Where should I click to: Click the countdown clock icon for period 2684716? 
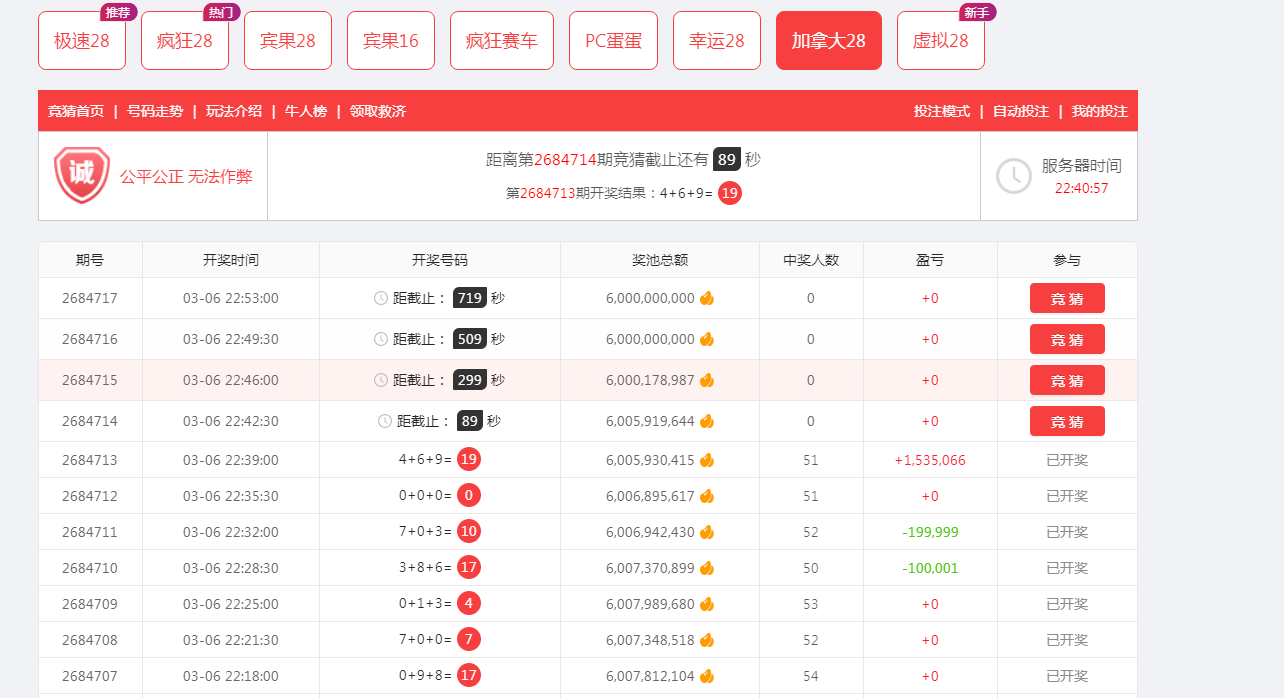(x=380, y=339)
